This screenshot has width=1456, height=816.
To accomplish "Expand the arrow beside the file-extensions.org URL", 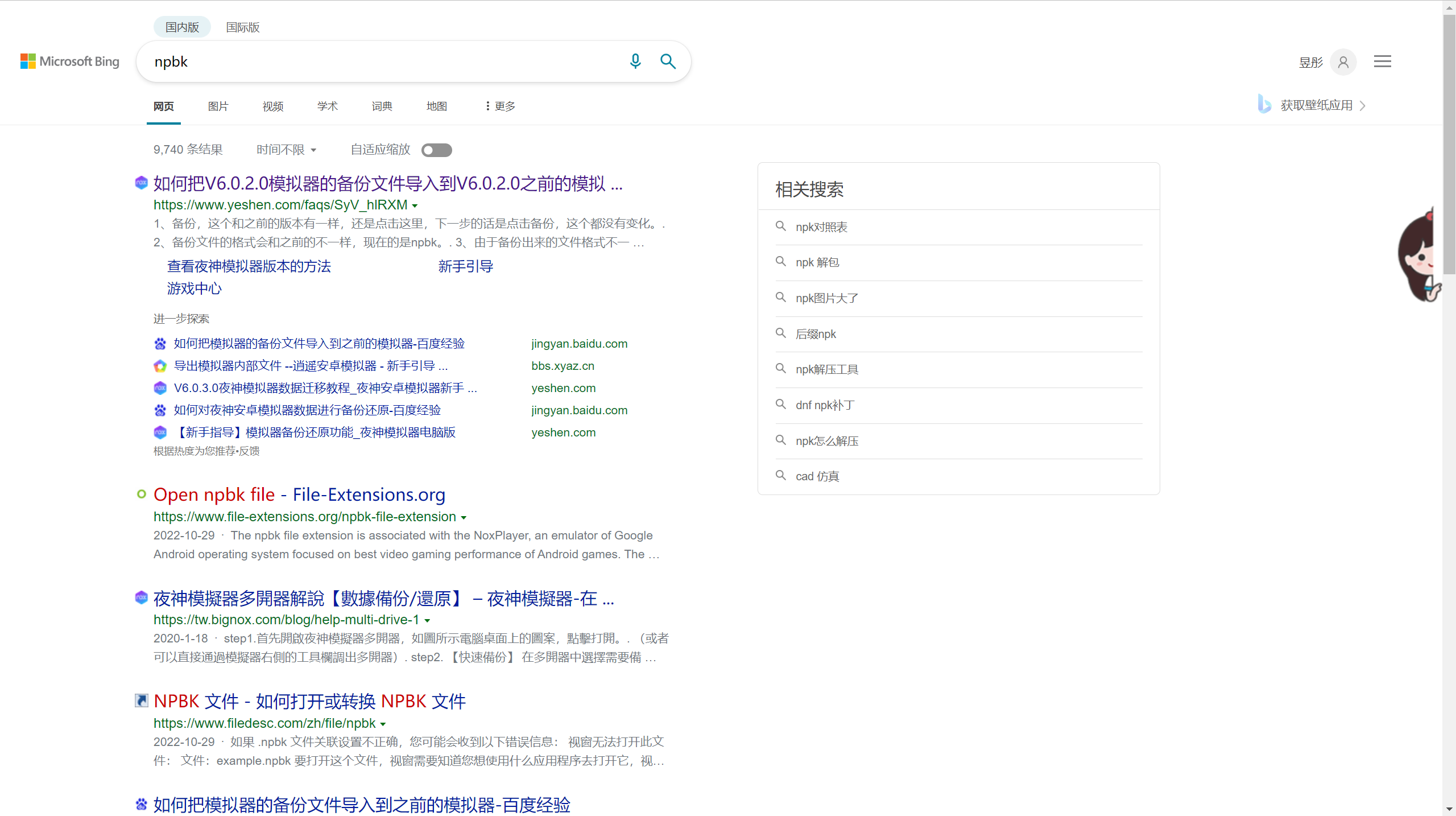I will click(464, 517).
